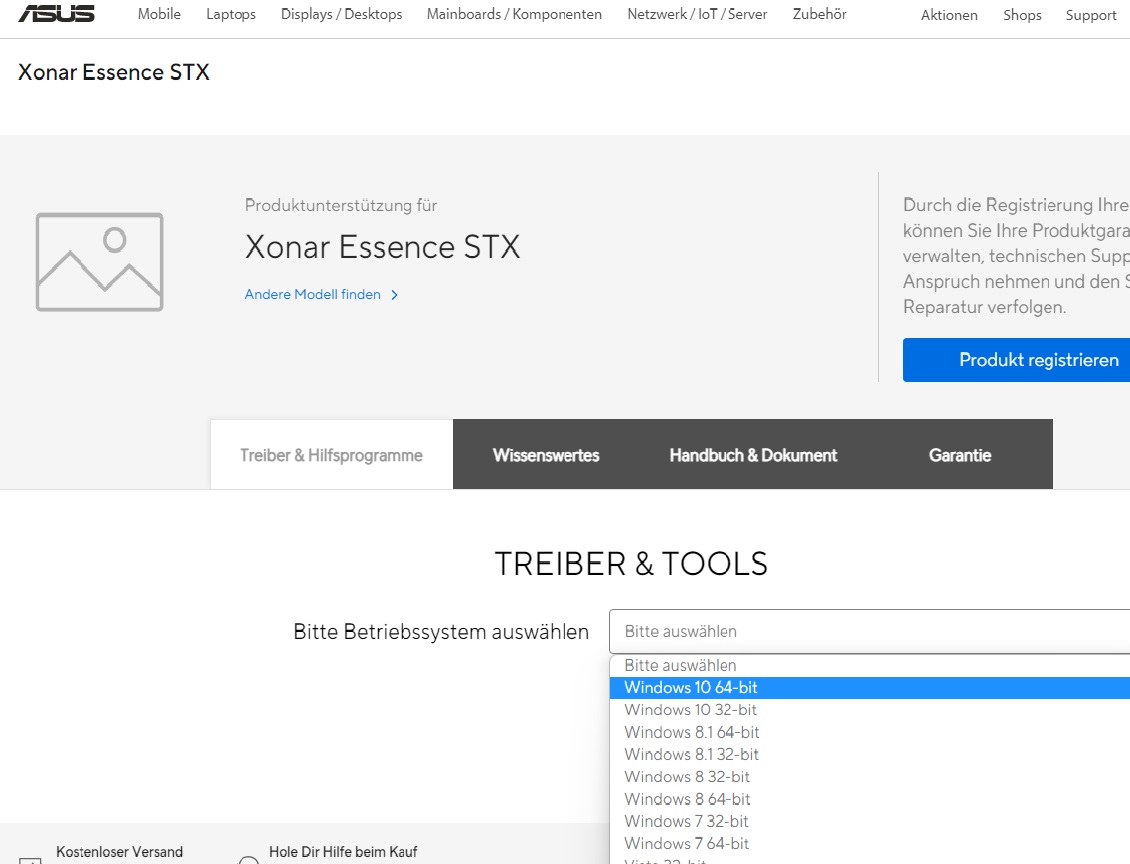Viewport: 1130px width, 864px height.
Task: Open the Support link
Action: (x=1091, y=15)
